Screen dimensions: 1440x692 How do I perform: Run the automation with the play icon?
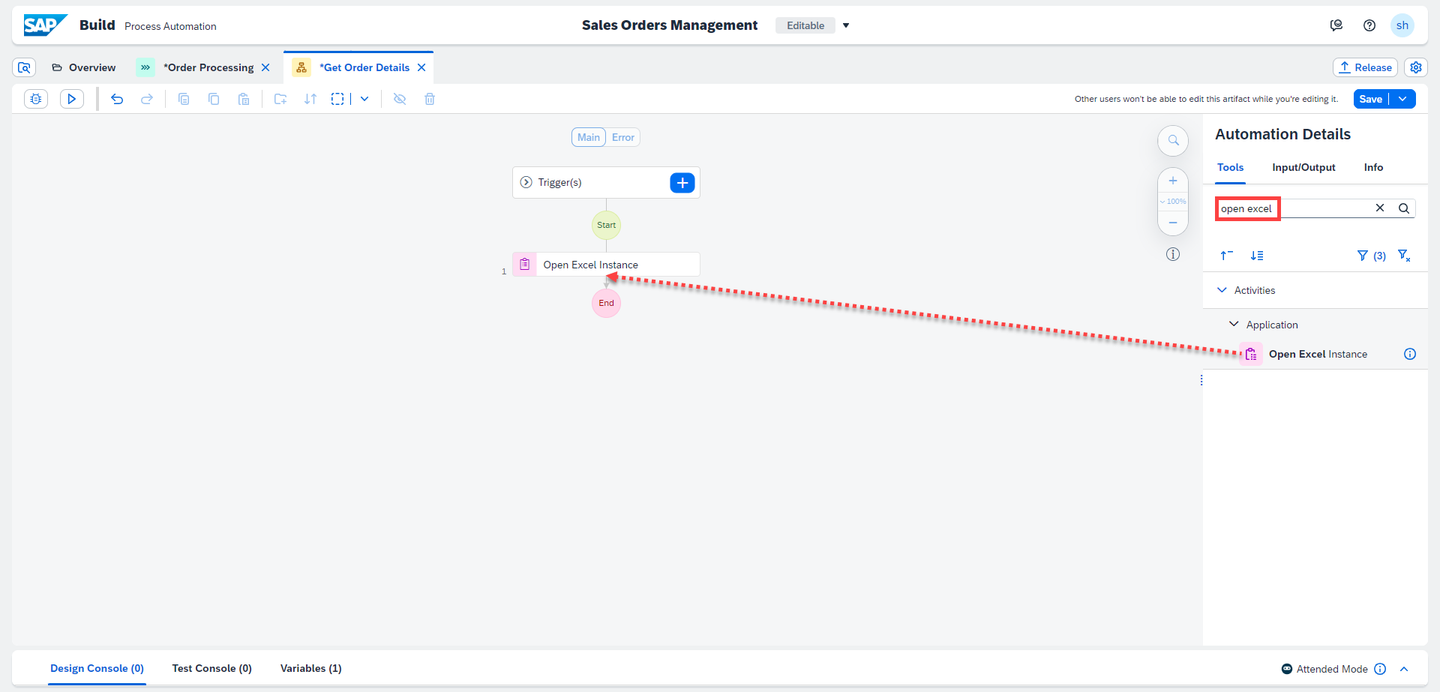tap(72, 99)
